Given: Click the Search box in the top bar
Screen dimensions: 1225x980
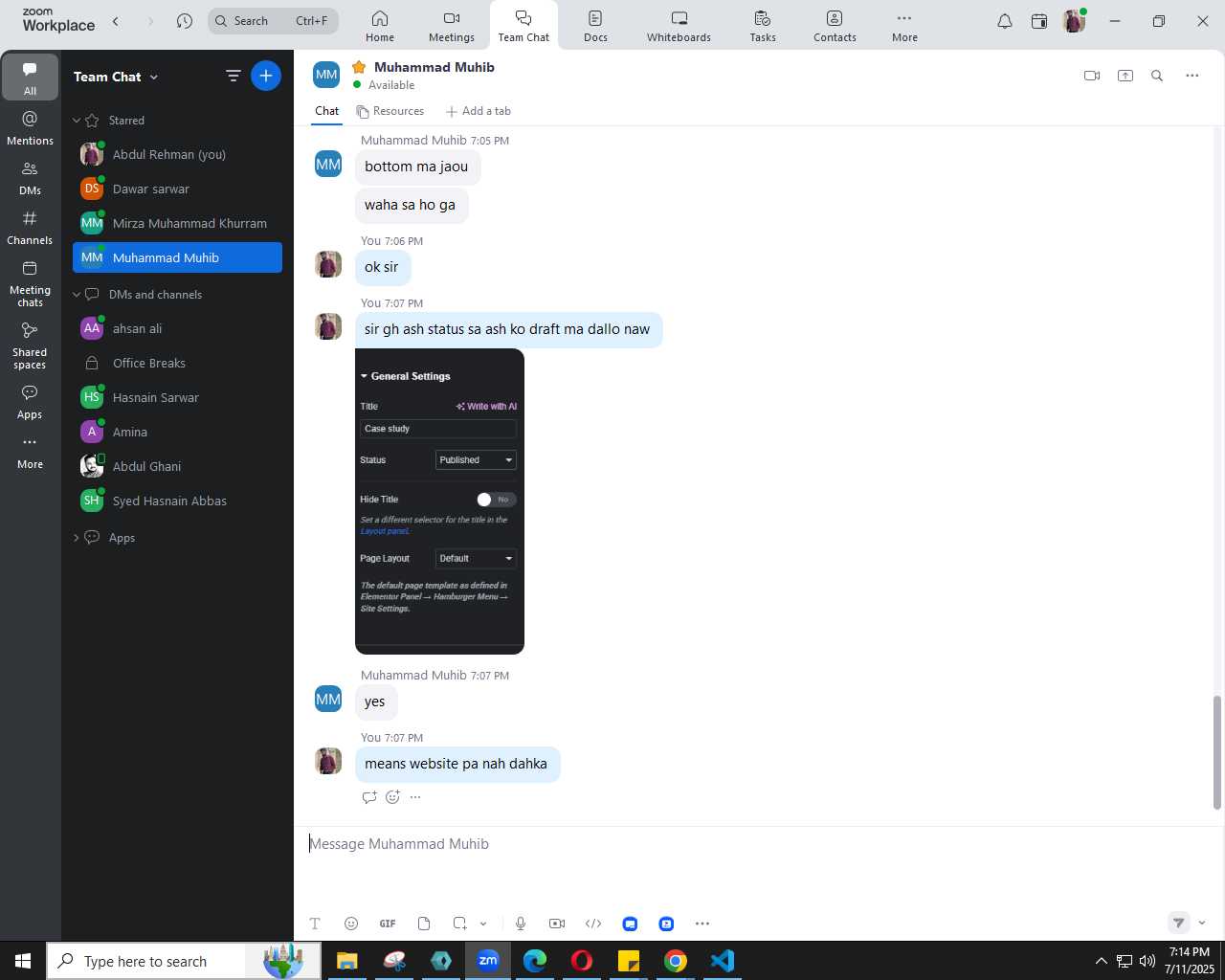Looking at the screenshot, I should (x=273, y=21).
